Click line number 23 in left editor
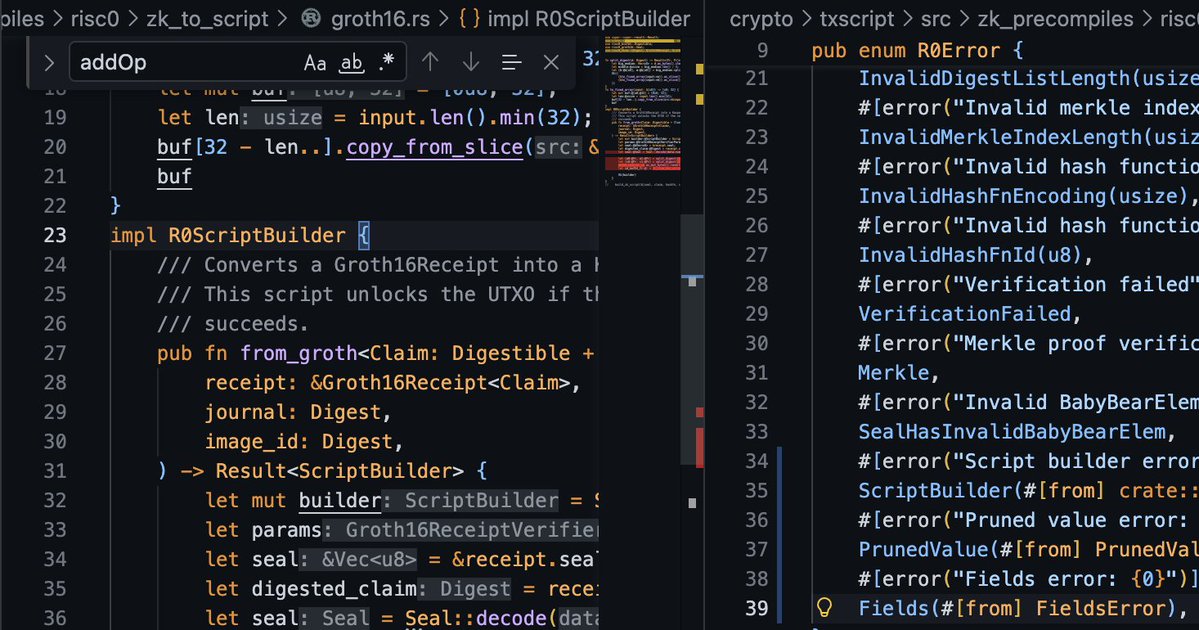This screenshot has width=1199, height=630. (x=55, y=235)
